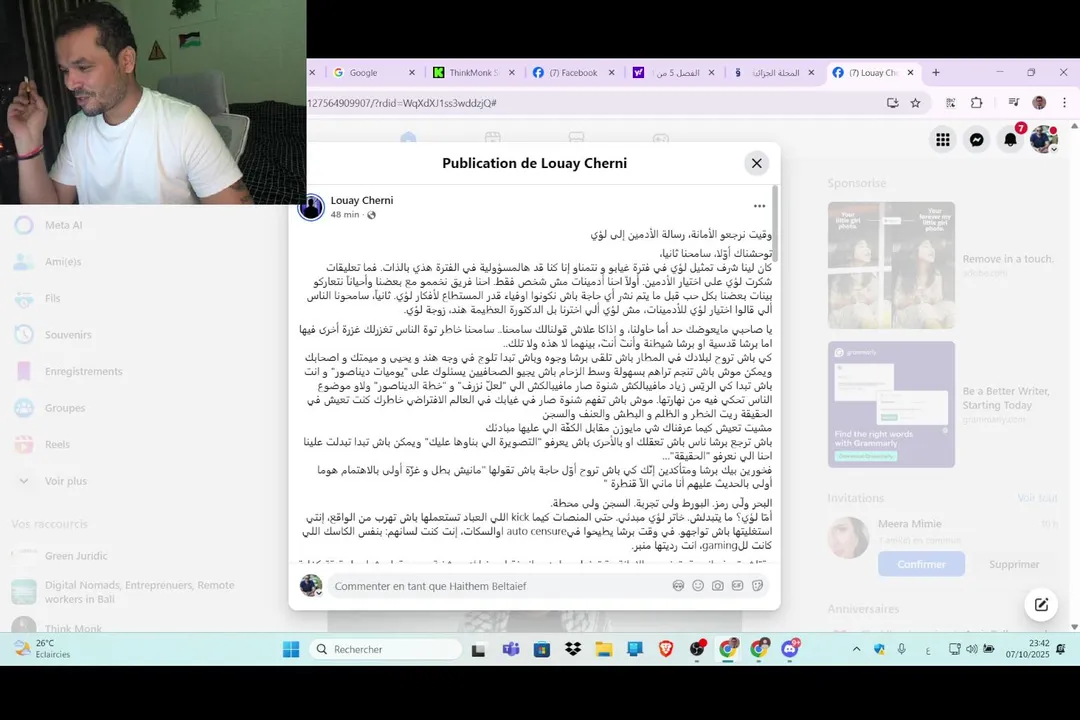Image resolution: width=1080 pixels, height=720 pixels.
Task: Open Messenger from the top bar
Action: (976, 140)
